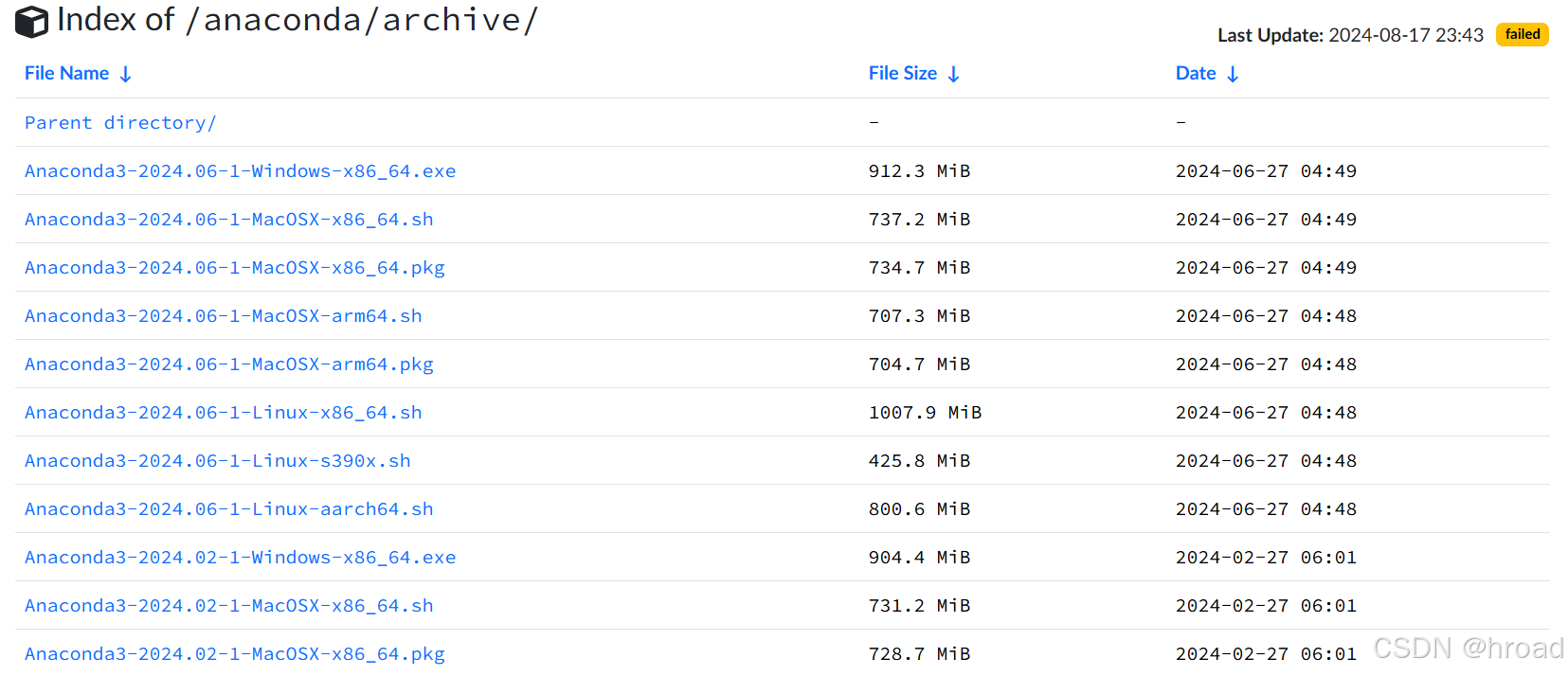Download Anaconda3-2024.02-1-MacOSX-x86_64.pkg

pos(235,654)
